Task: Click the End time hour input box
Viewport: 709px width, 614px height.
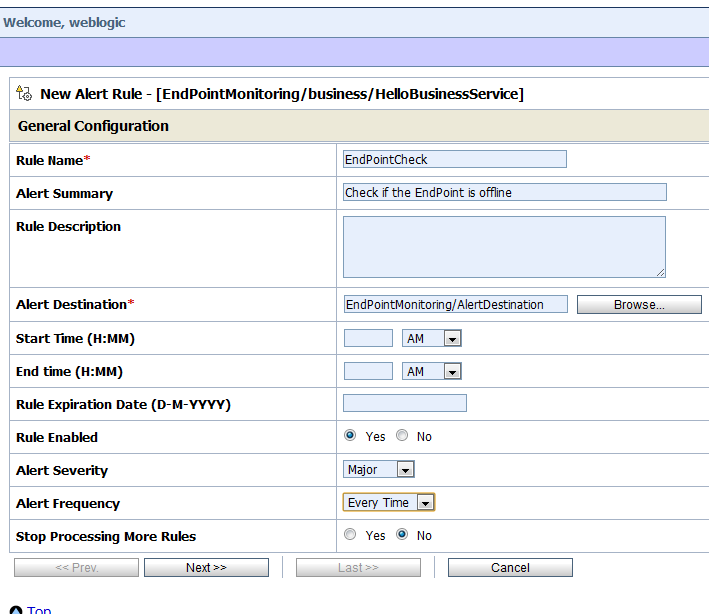Action: (368, 371)
